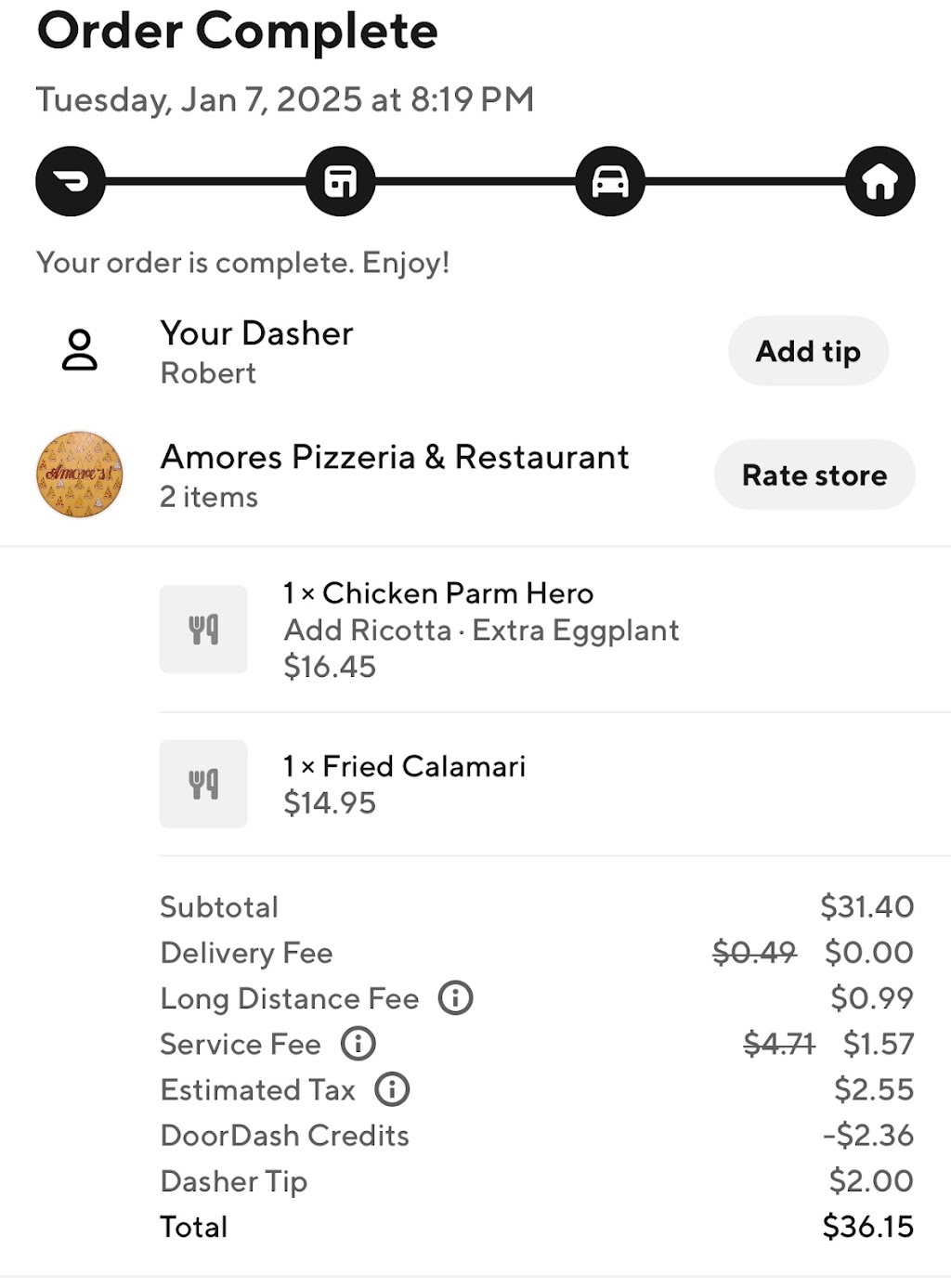Open Amores Pizzeria logo thumbnail
The image size is (951, 1288).
(80, 475)
